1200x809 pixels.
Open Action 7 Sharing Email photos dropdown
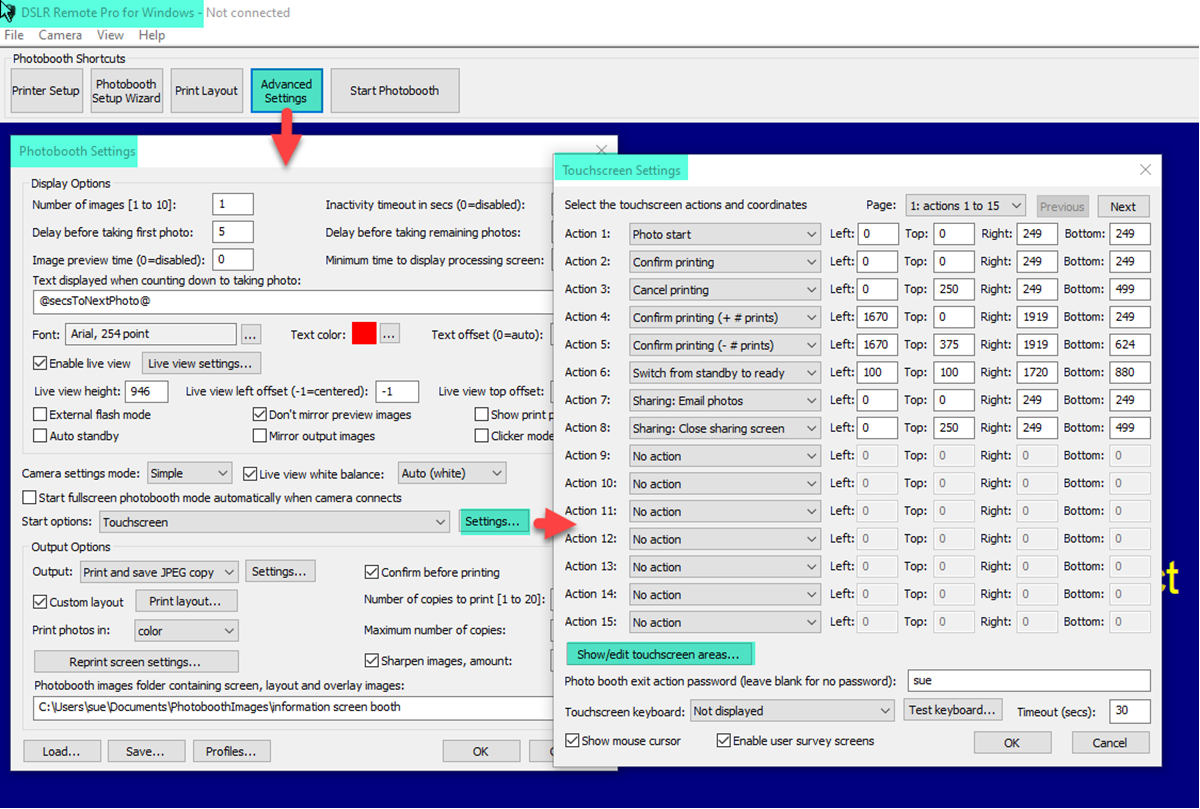click(x=726, y=400)
